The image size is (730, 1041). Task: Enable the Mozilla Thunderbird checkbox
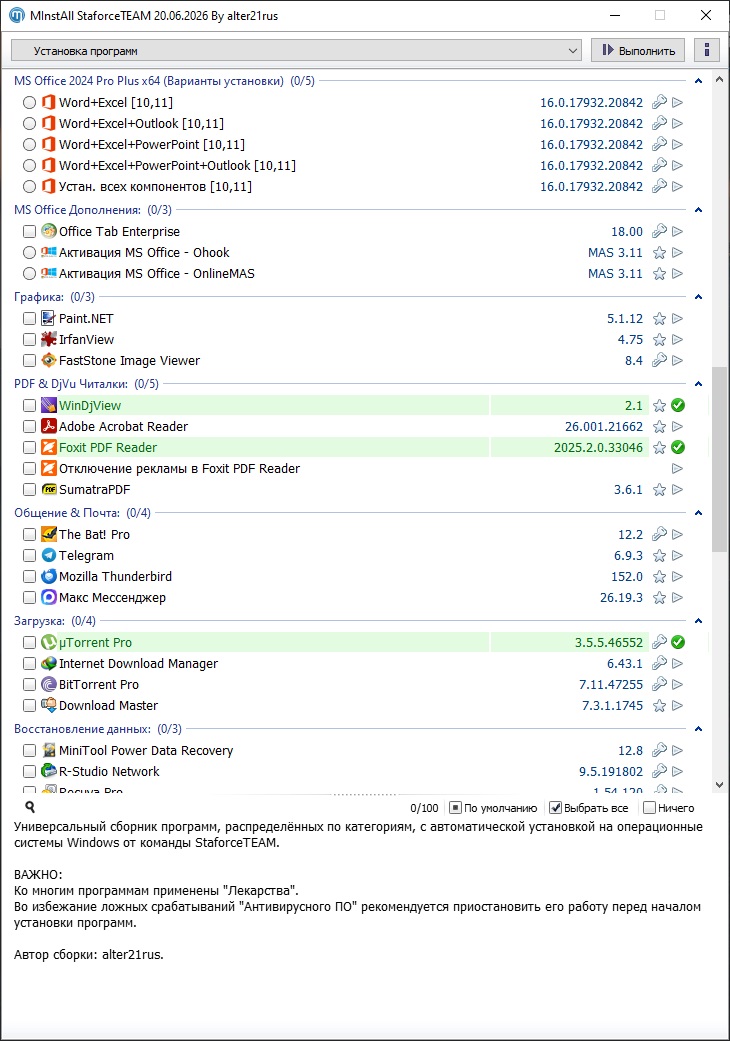tap(29, 577)
